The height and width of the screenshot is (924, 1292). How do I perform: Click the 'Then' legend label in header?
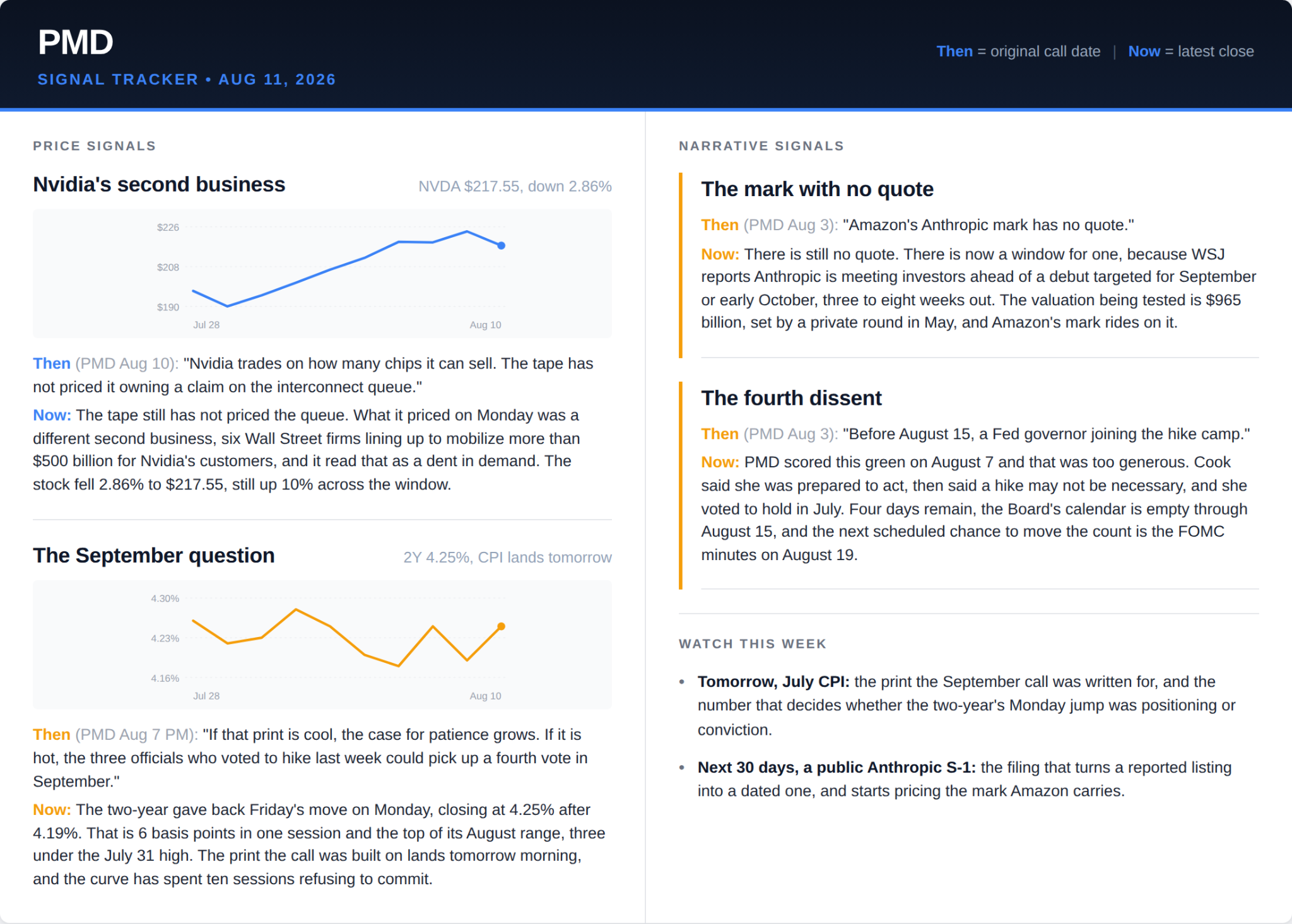tap(954, 51)
